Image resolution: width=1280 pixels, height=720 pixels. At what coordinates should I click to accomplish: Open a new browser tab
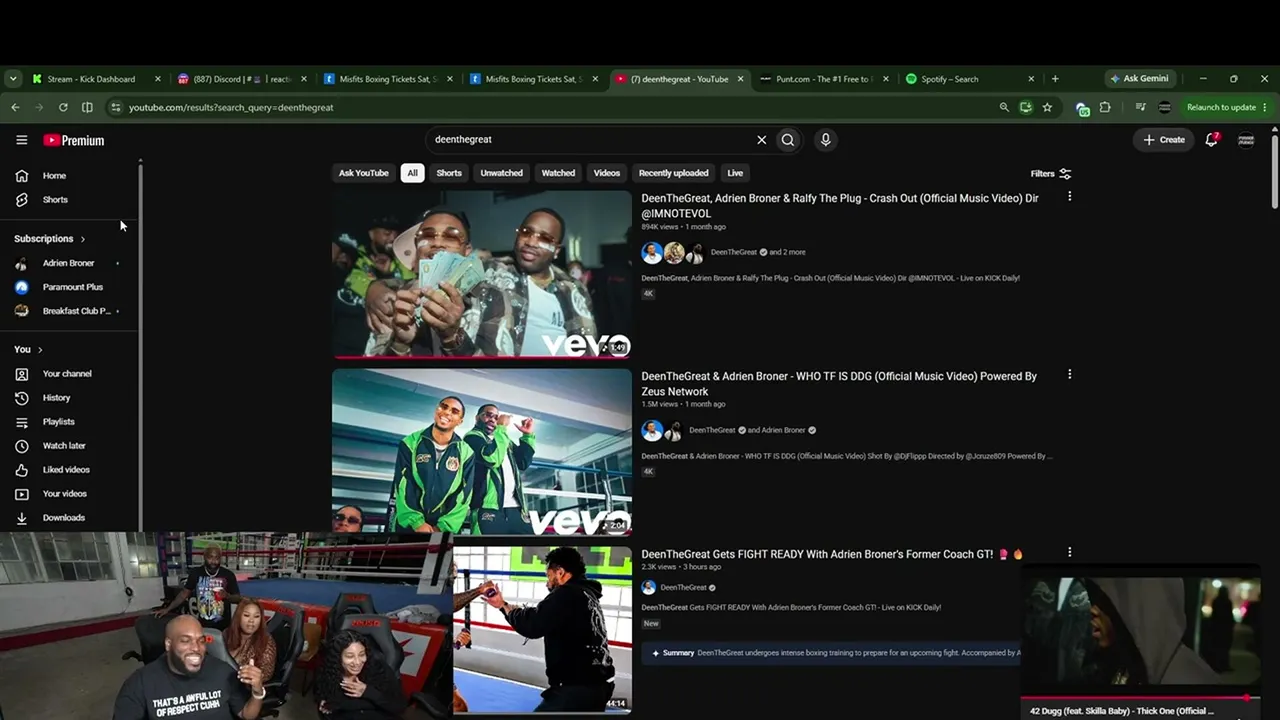click(1055, 79)
